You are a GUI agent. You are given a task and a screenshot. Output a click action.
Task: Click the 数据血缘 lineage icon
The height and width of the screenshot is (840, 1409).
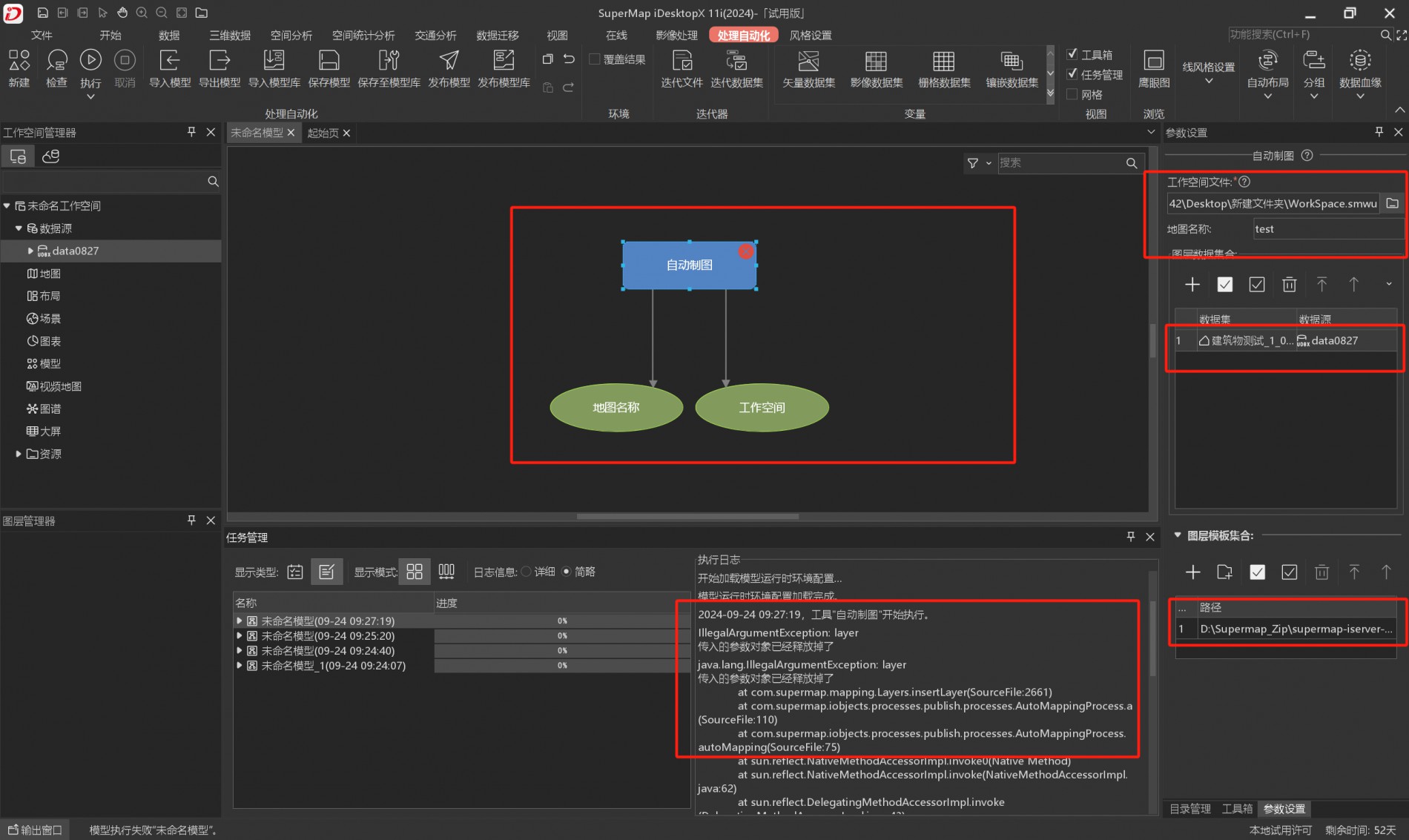tap(1360, 61)
